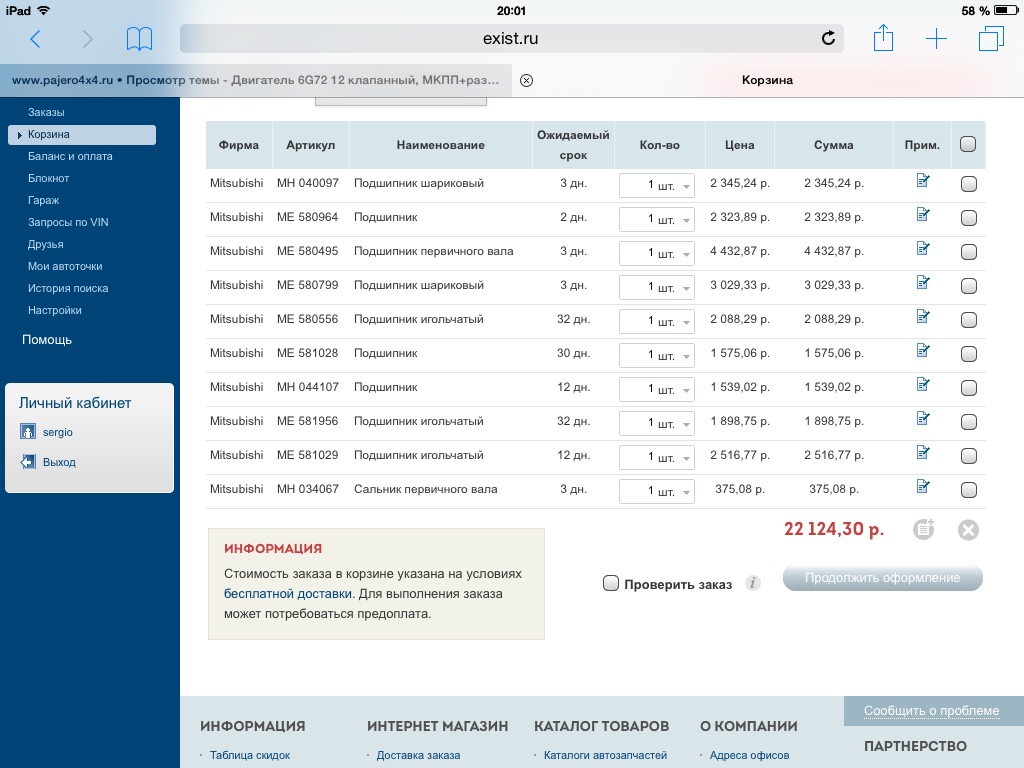Image resolution: width=1024 pixels, height=768 pixels.
Task: Click the info icon beside Проверить заказ
Action: (753, 583)
